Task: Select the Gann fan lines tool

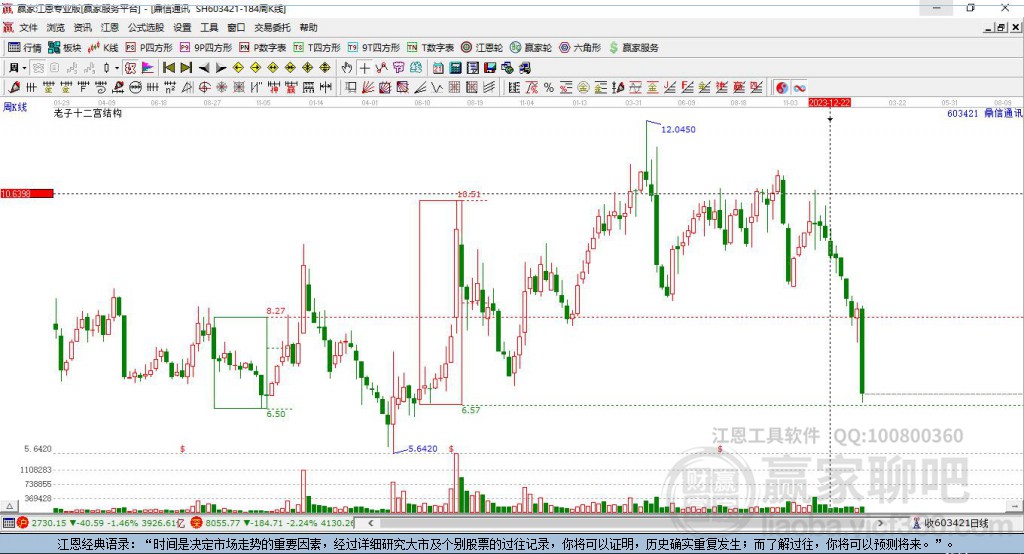Action: tap(368, 88)
